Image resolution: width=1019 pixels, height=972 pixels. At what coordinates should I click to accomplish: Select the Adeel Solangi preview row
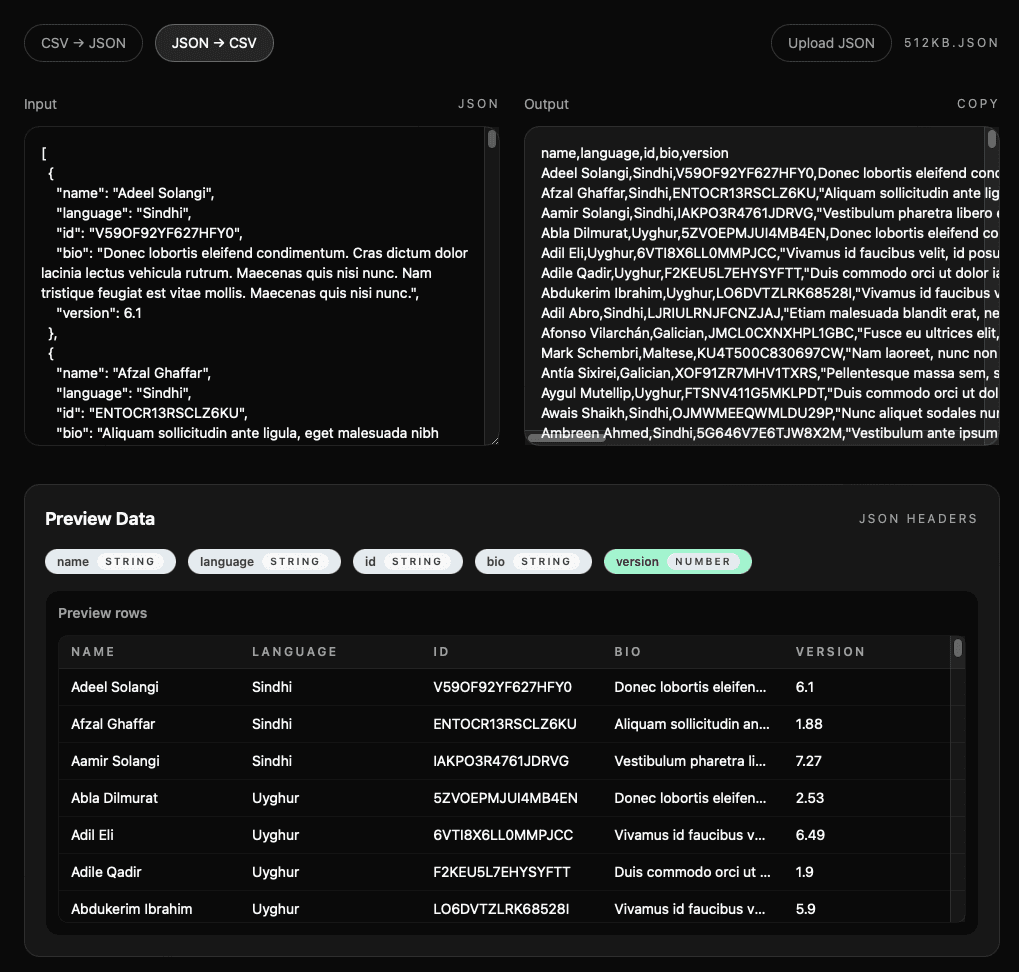coord(400,687)
